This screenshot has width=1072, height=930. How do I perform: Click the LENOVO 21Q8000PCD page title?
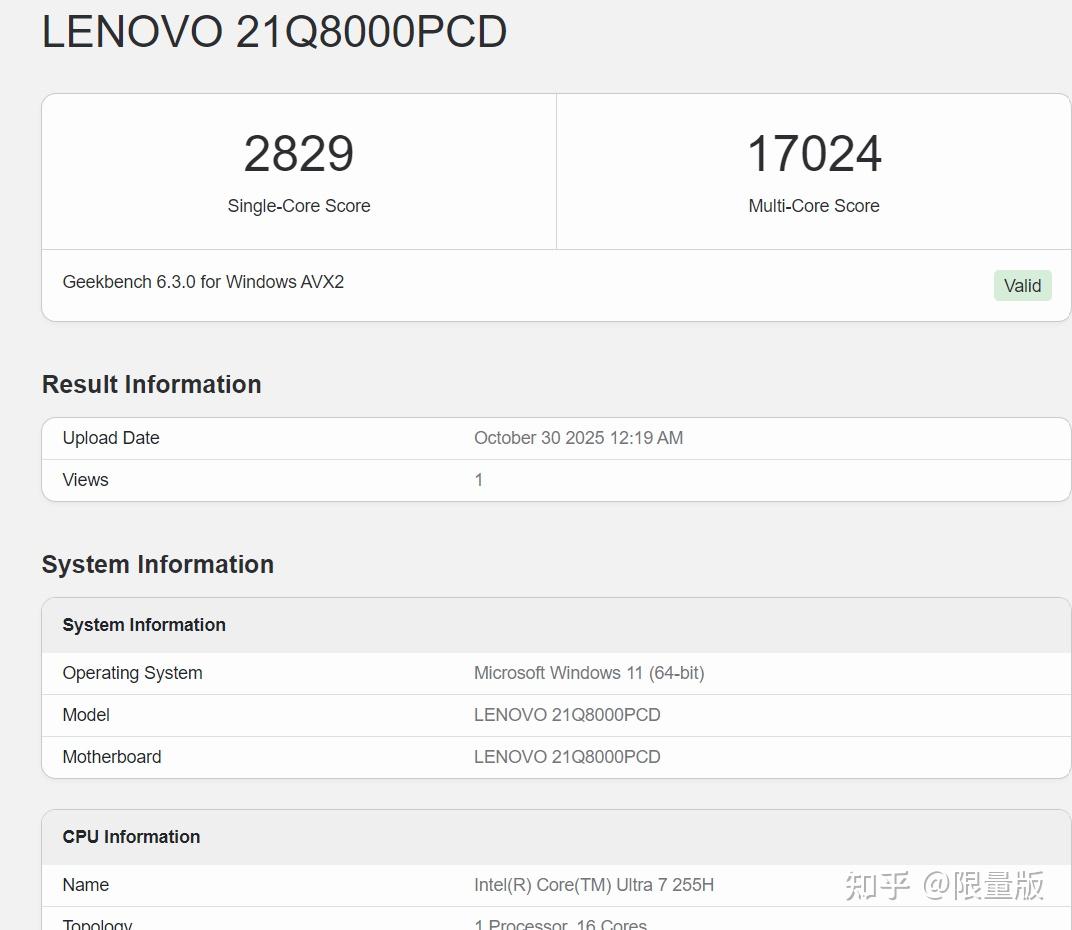[x=274, y=31]
